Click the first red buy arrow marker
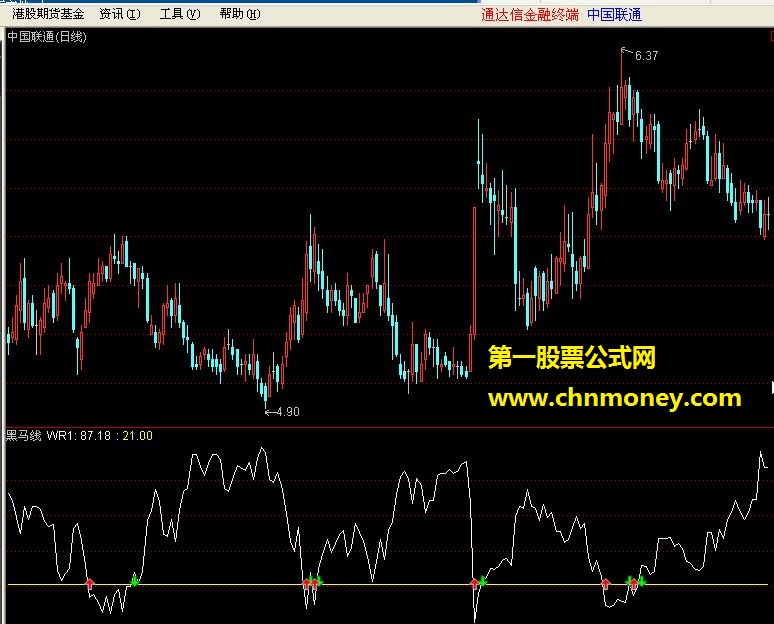Screen dimensions: 774x624 [89, 585]
